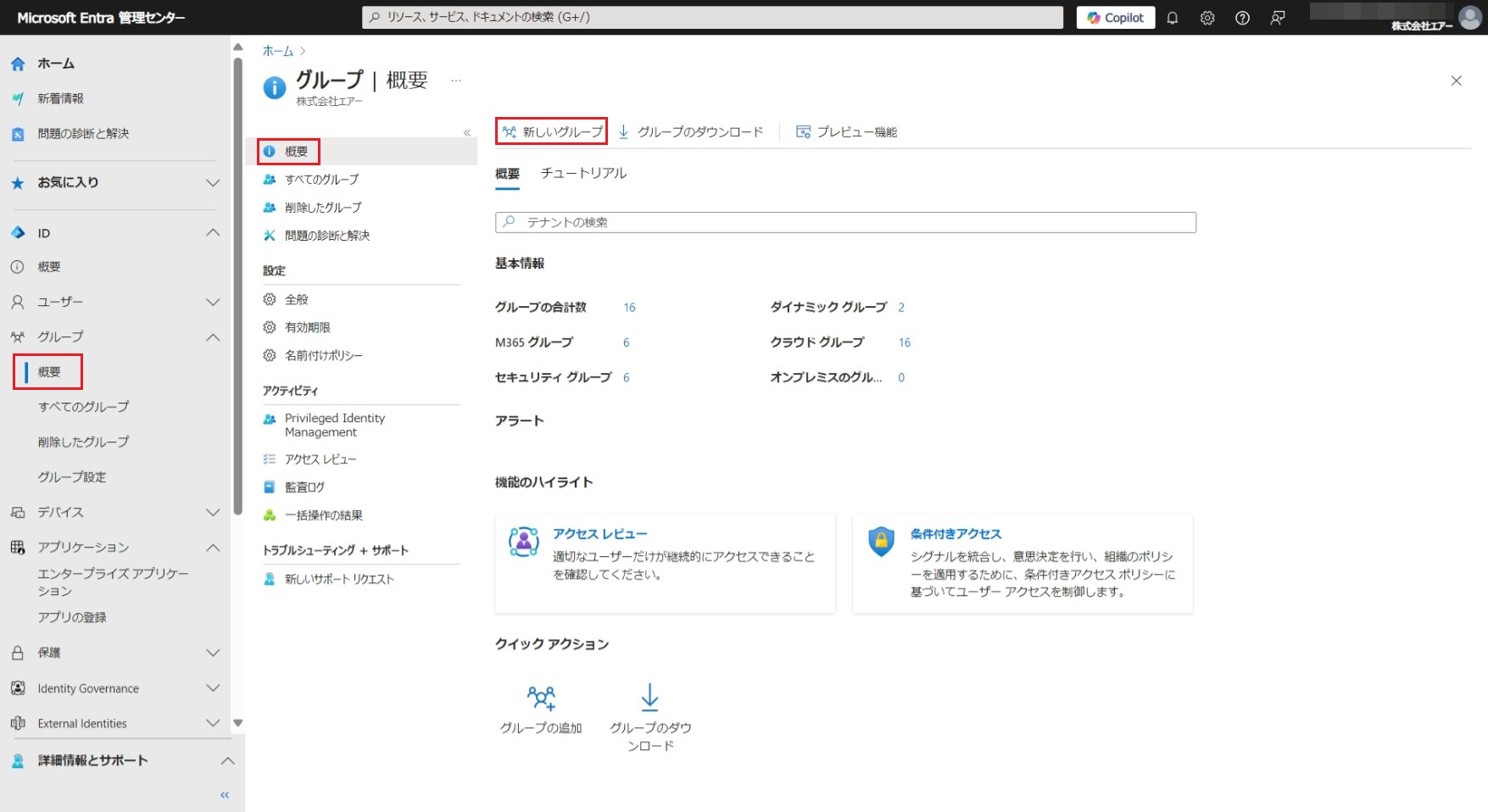Click the help question mark icon
The height and width of the screenshot is (812, 1488).
click(1242, 18)
